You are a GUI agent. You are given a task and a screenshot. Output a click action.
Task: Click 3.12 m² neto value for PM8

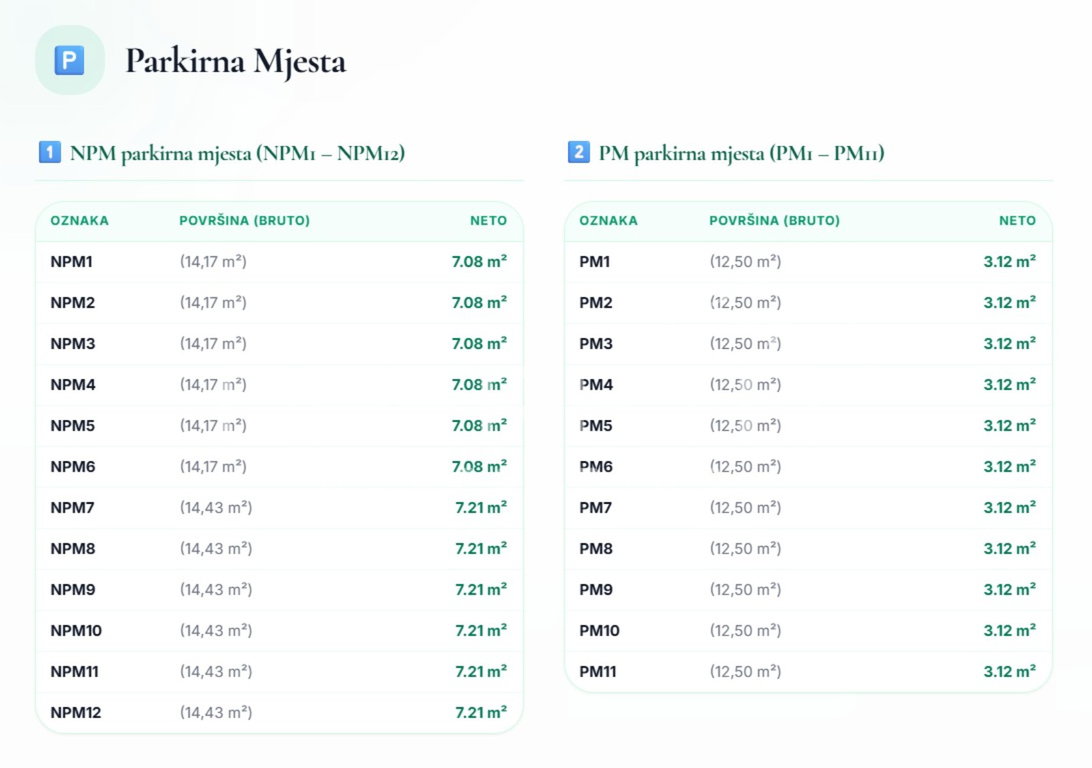[x=1010, y=549]
